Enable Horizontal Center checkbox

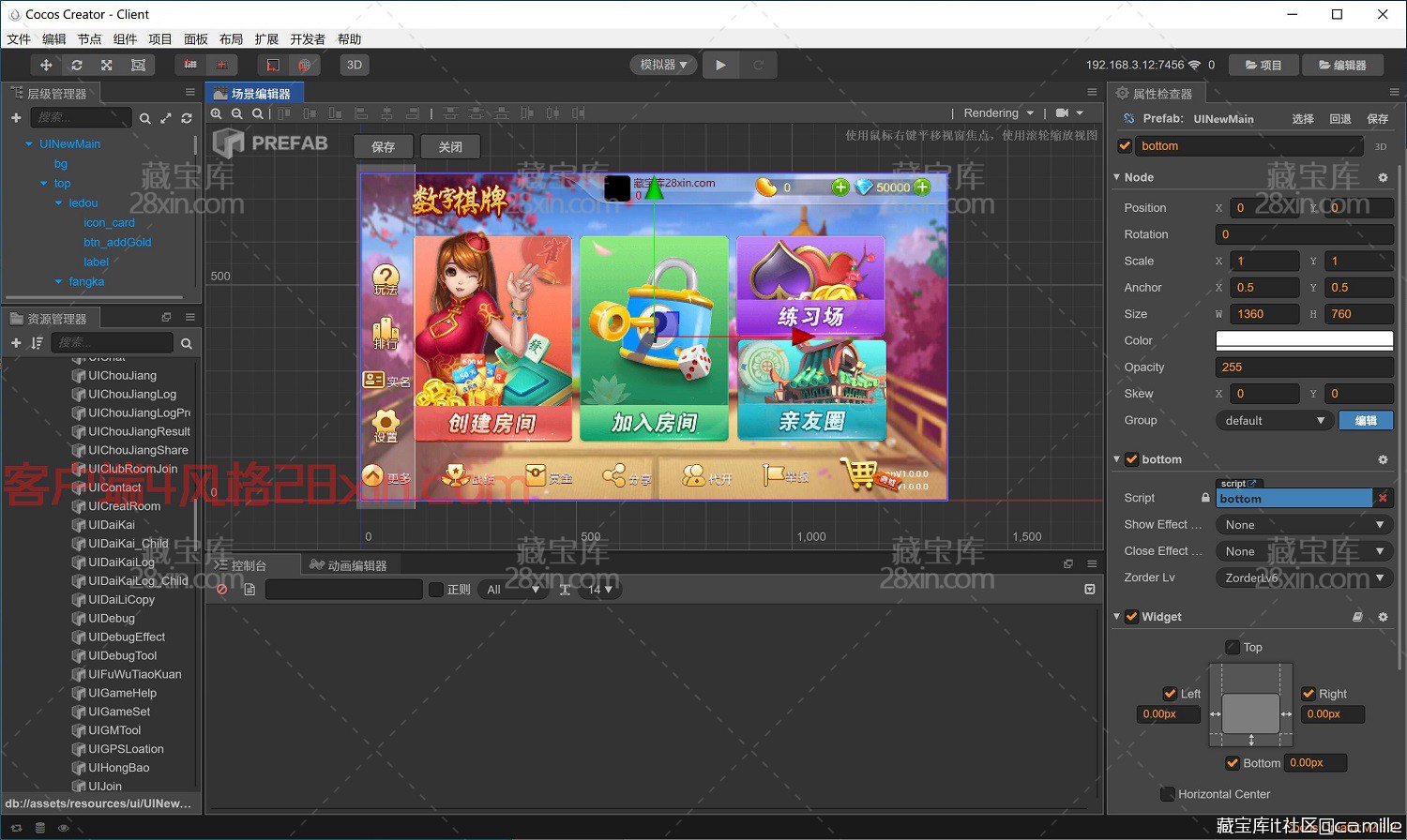pyautogui.click(x=1168, y=794)
